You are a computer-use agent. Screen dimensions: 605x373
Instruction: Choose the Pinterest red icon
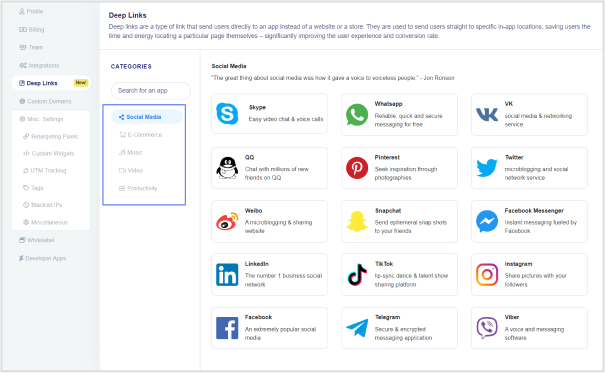(x=357, y=168)
